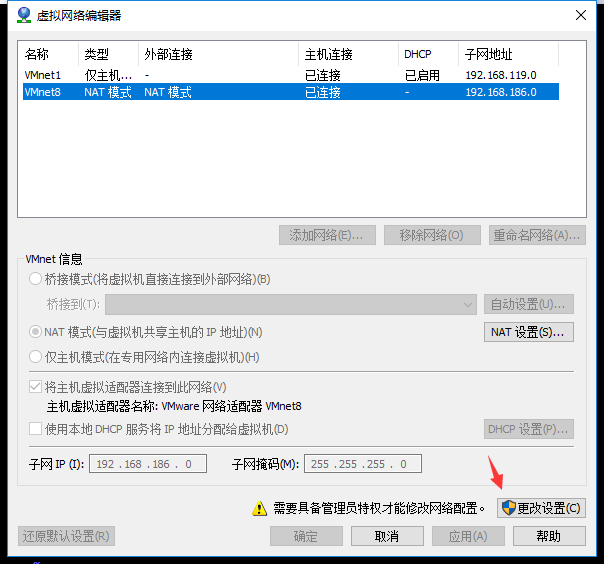Open DHCP 设置(P)... dialog

pyautogui.click(x=528, y=429)
